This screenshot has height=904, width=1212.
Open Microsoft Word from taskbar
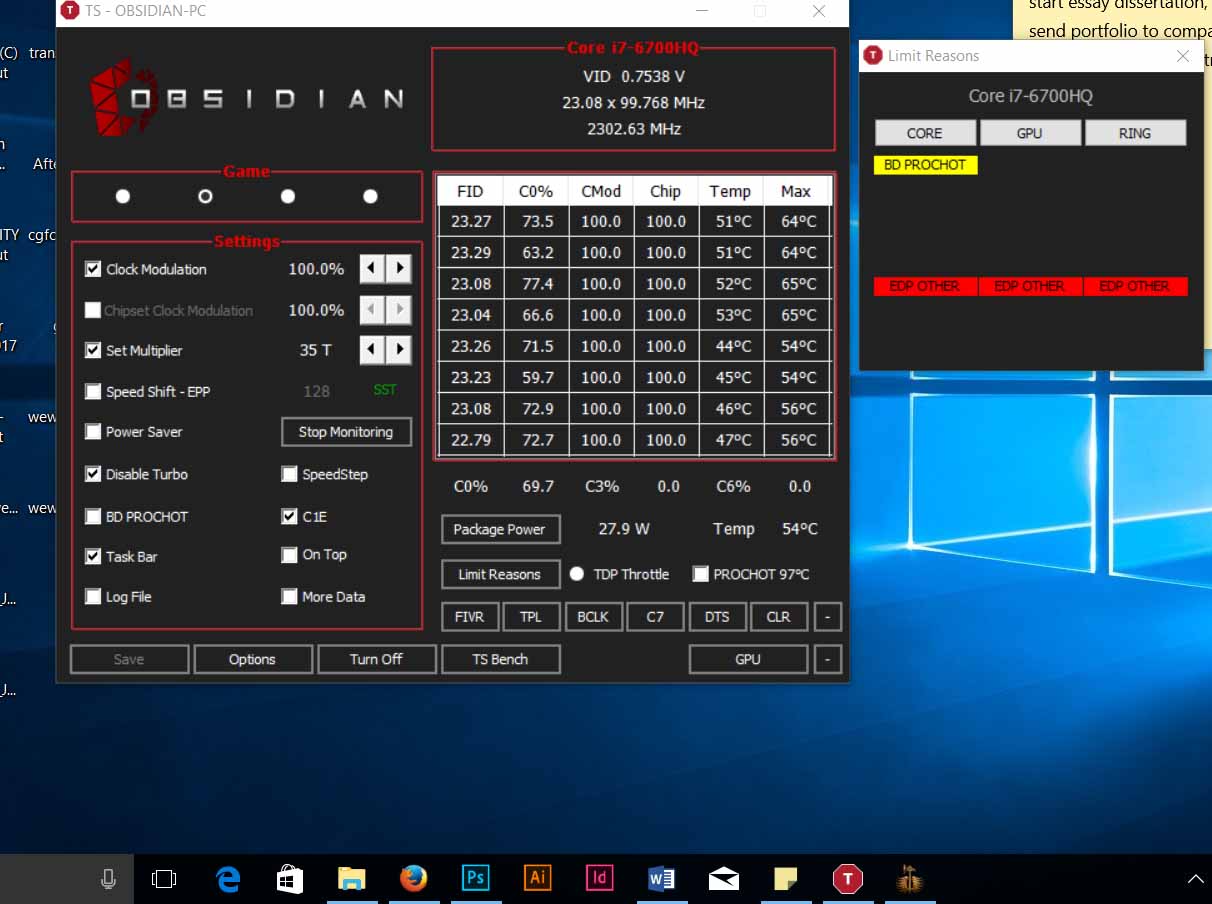coord(661,878)
